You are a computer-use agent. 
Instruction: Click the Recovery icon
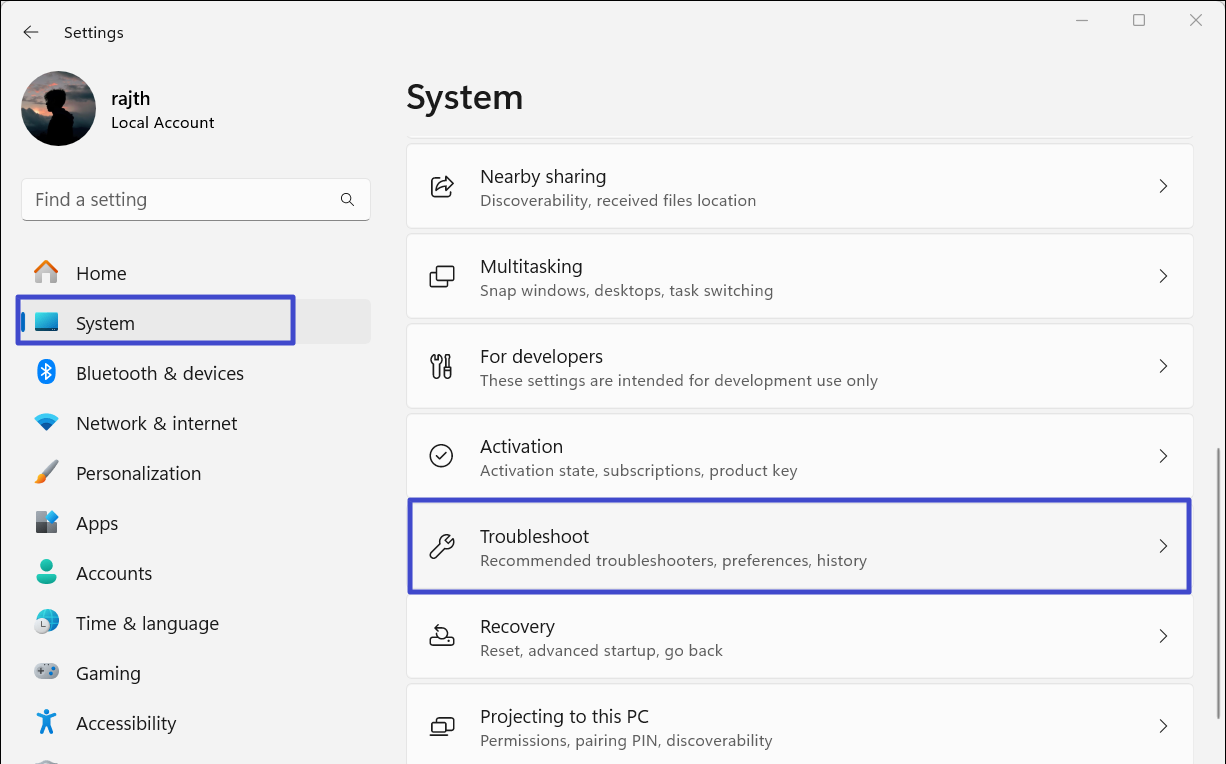click(x=441, y=636)
